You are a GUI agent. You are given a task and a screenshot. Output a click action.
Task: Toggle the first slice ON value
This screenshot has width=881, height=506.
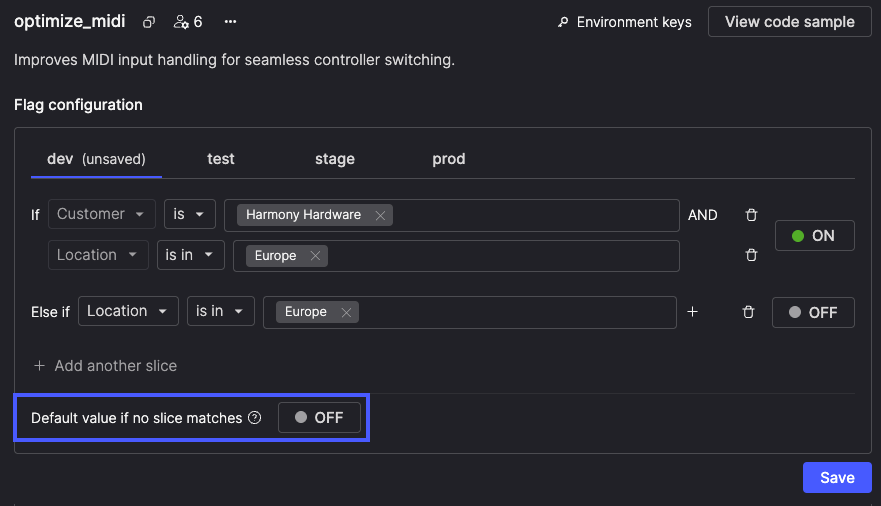814,236
